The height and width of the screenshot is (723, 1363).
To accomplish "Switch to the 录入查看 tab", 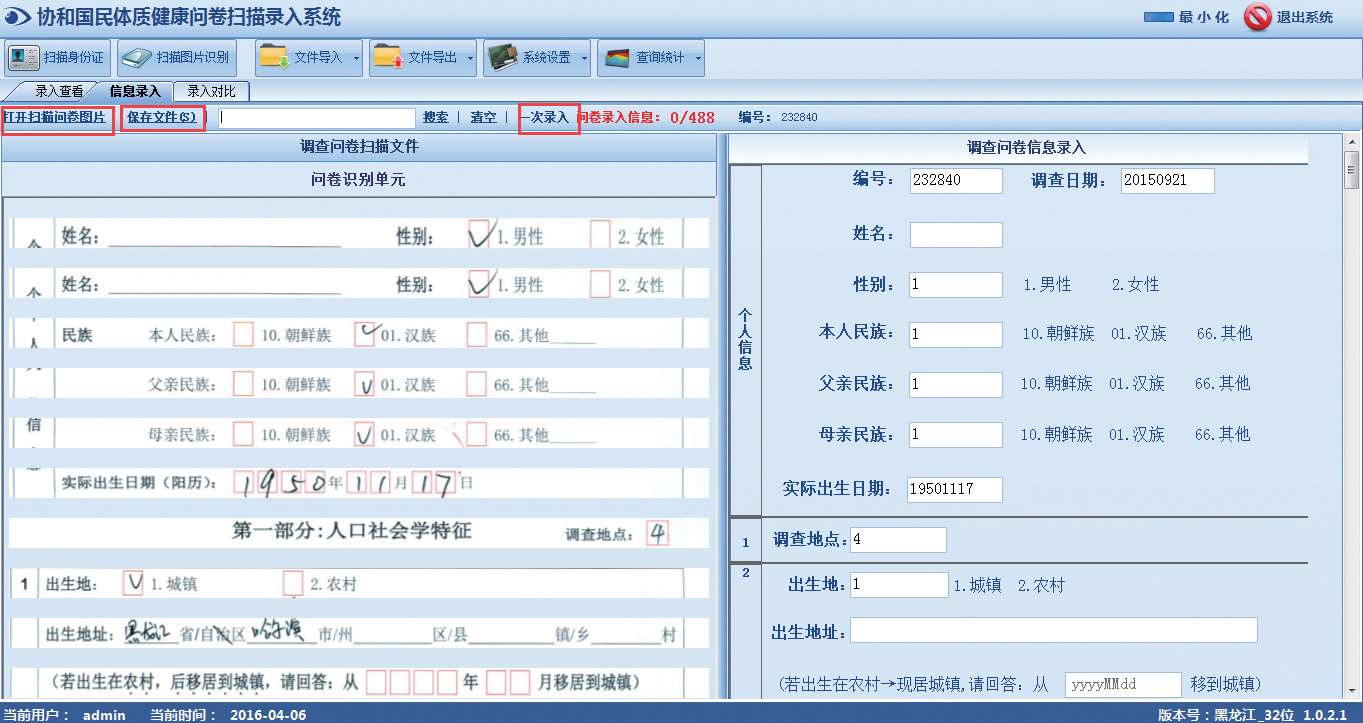I will tap(59, 91).
